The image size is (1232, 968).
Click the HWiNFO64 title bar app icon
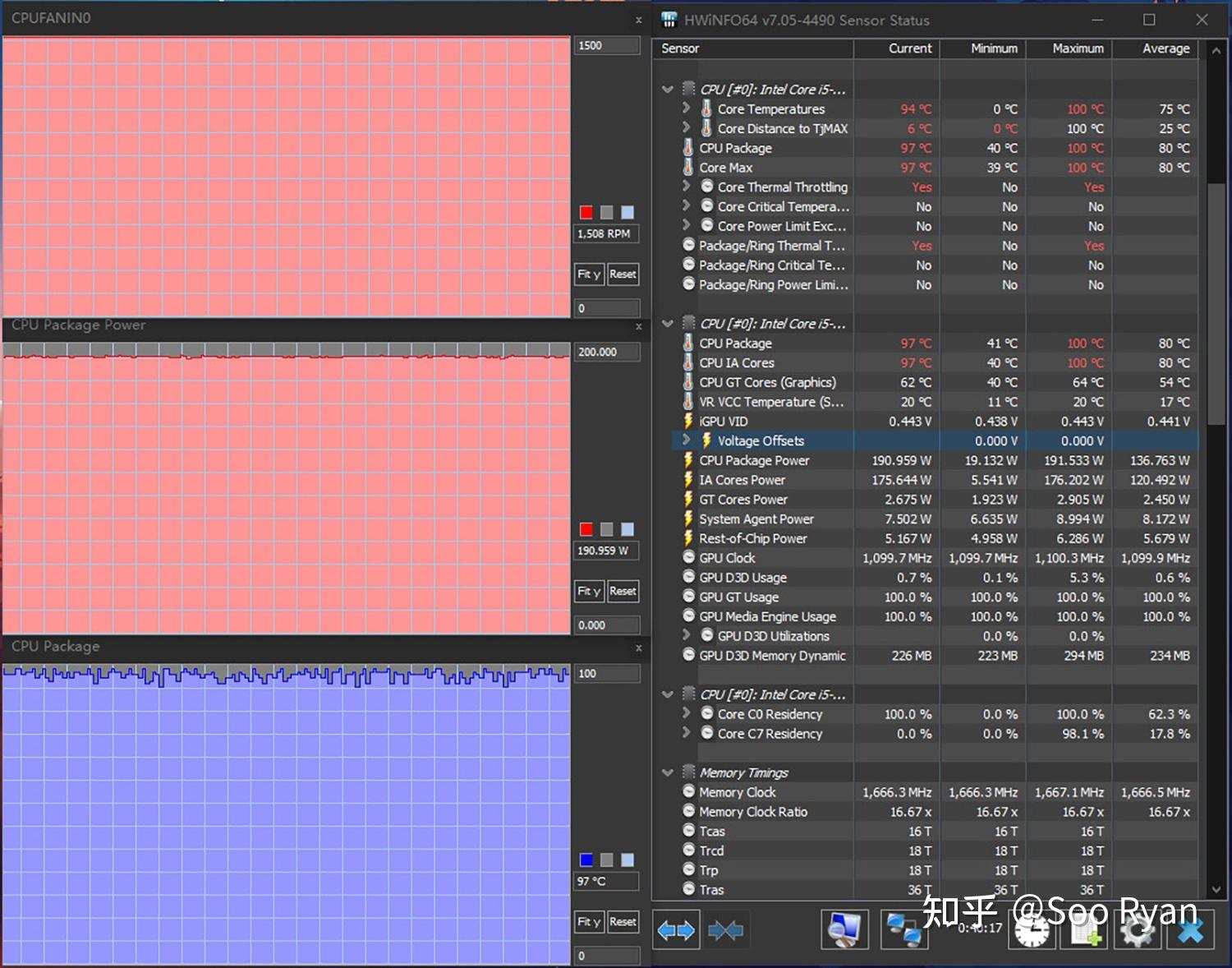click(x=669, y=20)
